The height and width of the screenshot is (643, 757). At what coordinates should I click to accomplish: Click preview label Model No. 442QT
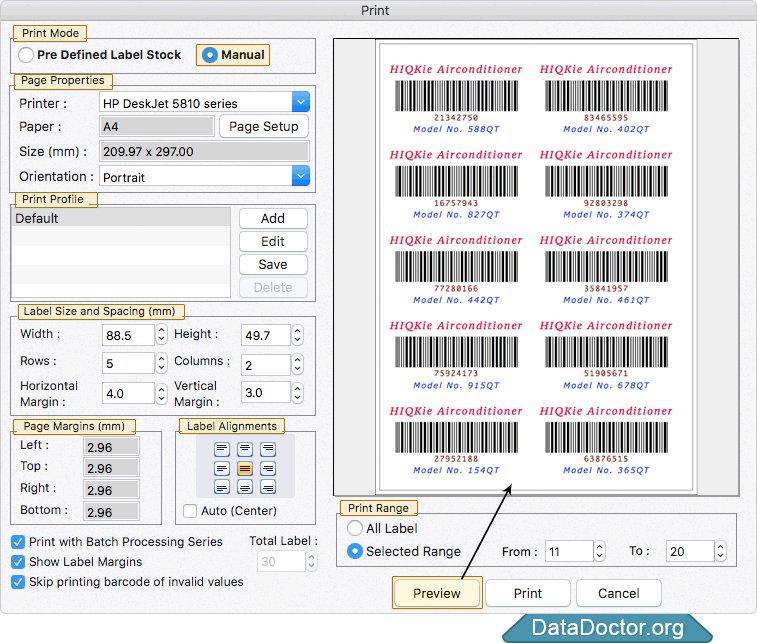click(456, 300)
